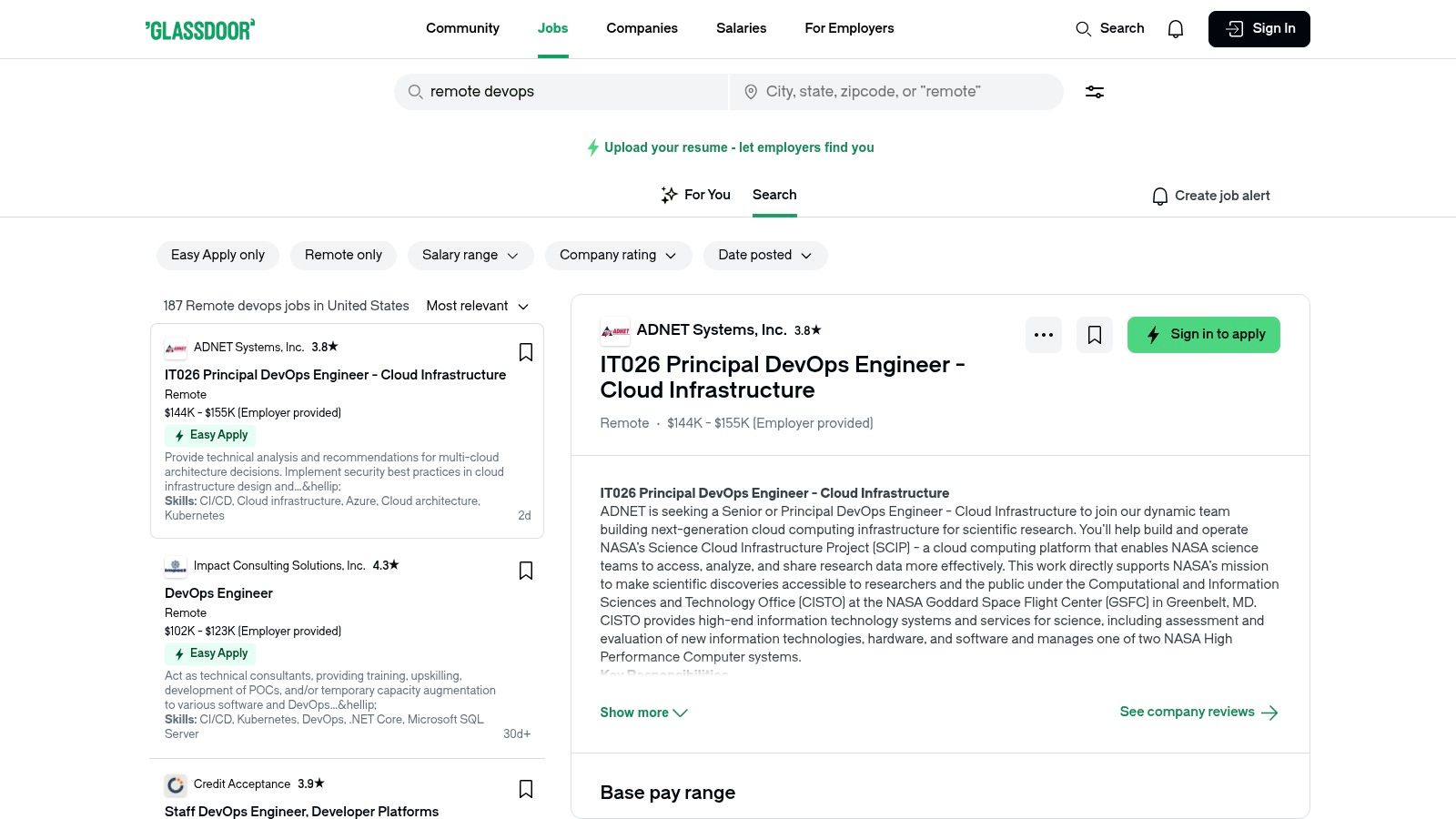The width and height of the screenshot is (1456, 819).
Task: Open the three-dot options menu on job details
Action: click(1044, 334)
